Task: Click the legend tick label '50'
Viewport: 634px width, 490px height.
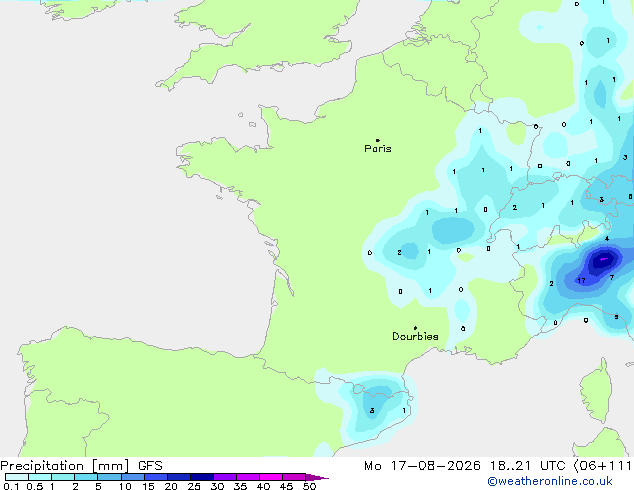Action: coord(309,486)
